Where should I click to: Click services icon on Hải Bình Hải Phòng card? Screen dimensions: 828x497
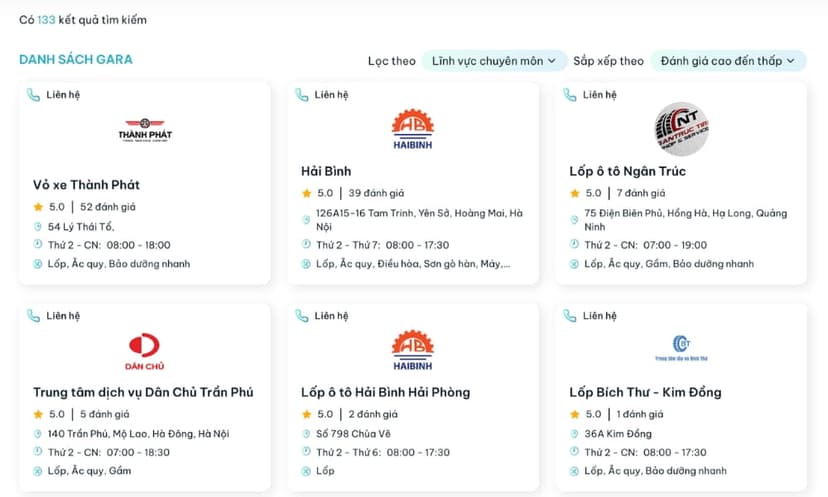[x=306, y=471]
